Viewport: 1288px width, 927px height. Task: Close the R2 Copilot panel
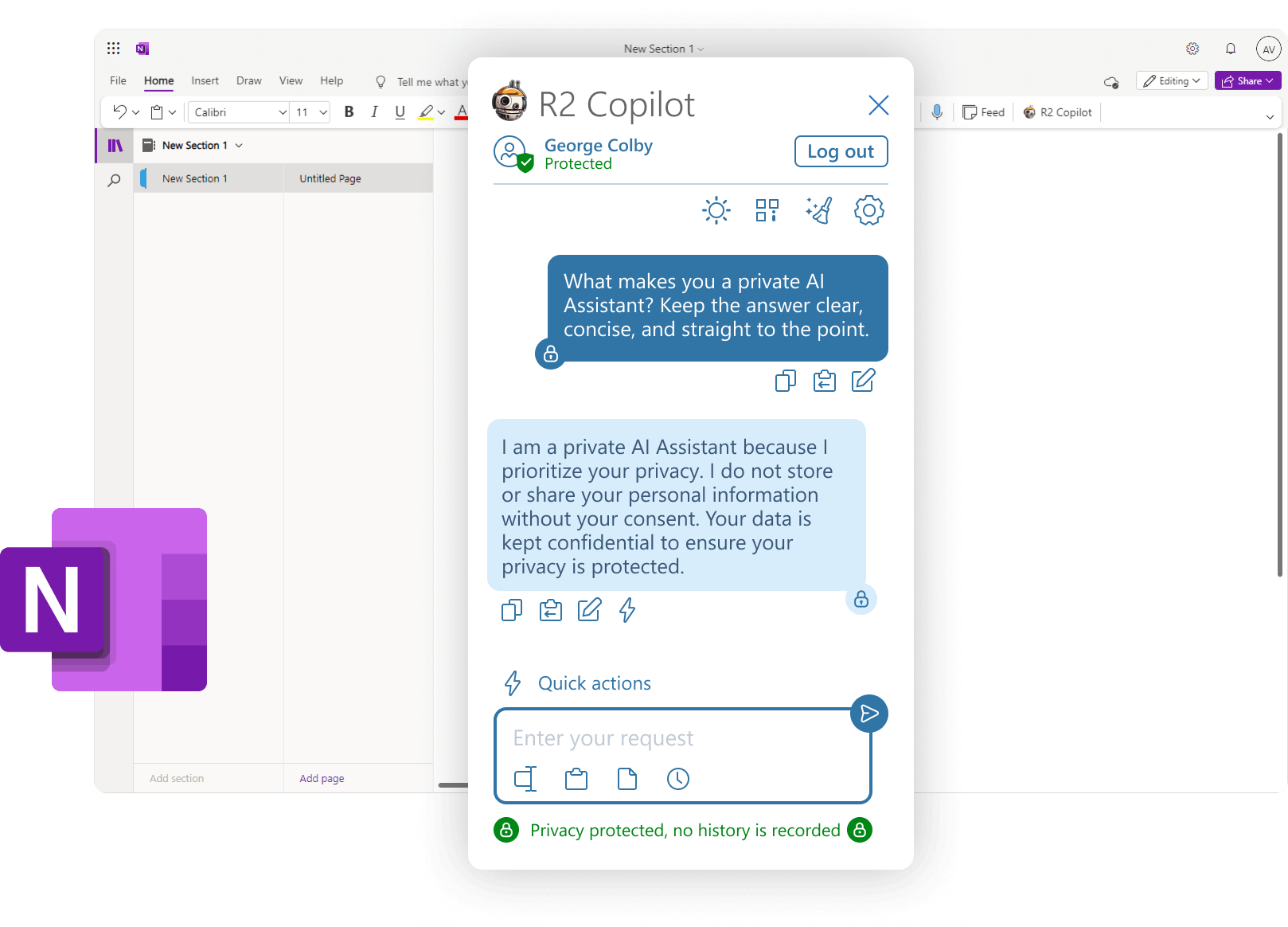click(x=879, y=105)
